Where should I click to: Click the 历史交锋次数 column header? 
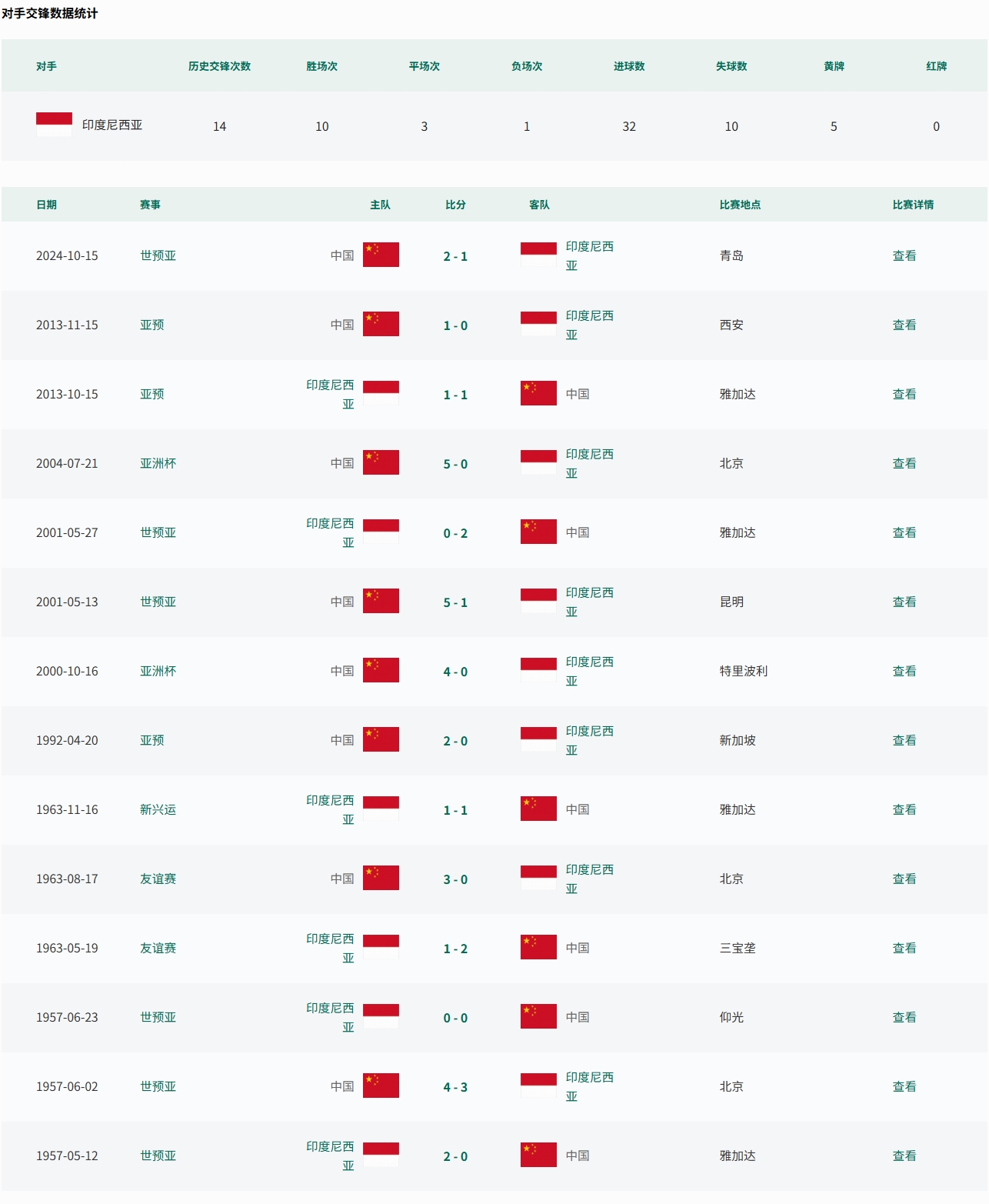pyautogui.click(x=219, y=66)
